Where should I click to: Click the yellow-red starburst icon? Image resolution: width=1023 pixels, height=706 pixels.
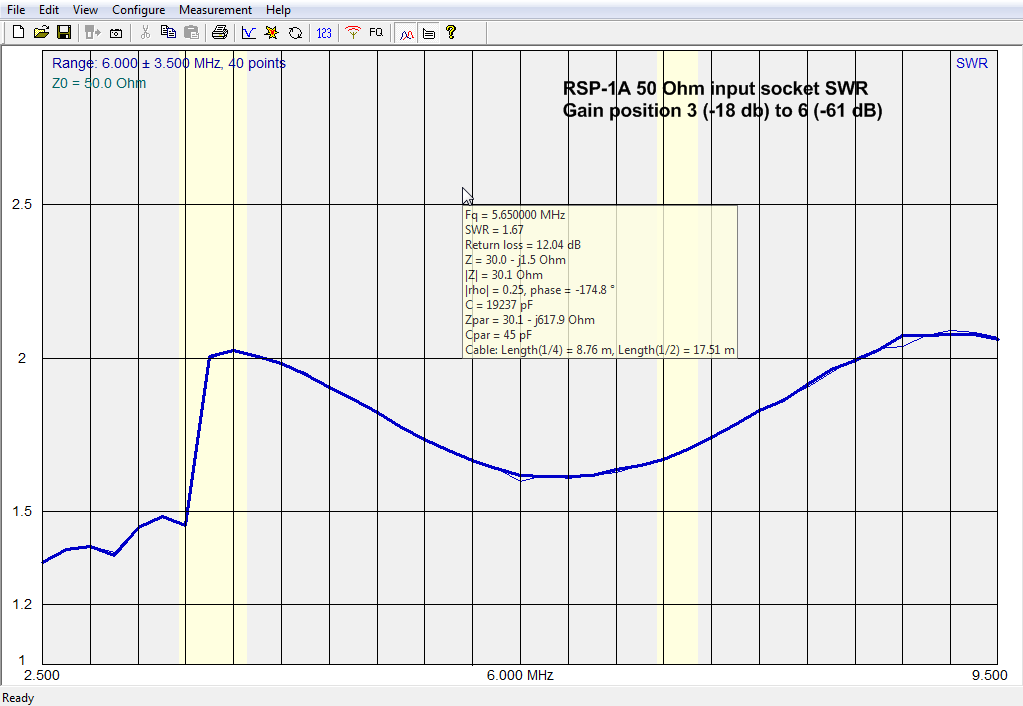click(x=271, y=32)
